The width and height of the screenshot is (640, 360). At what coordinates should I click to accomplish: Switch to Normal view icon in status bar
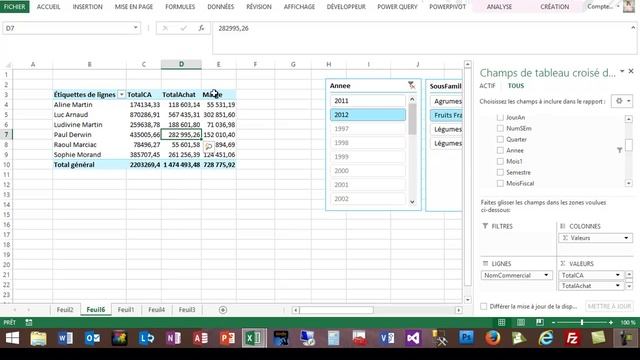(502, 322)
